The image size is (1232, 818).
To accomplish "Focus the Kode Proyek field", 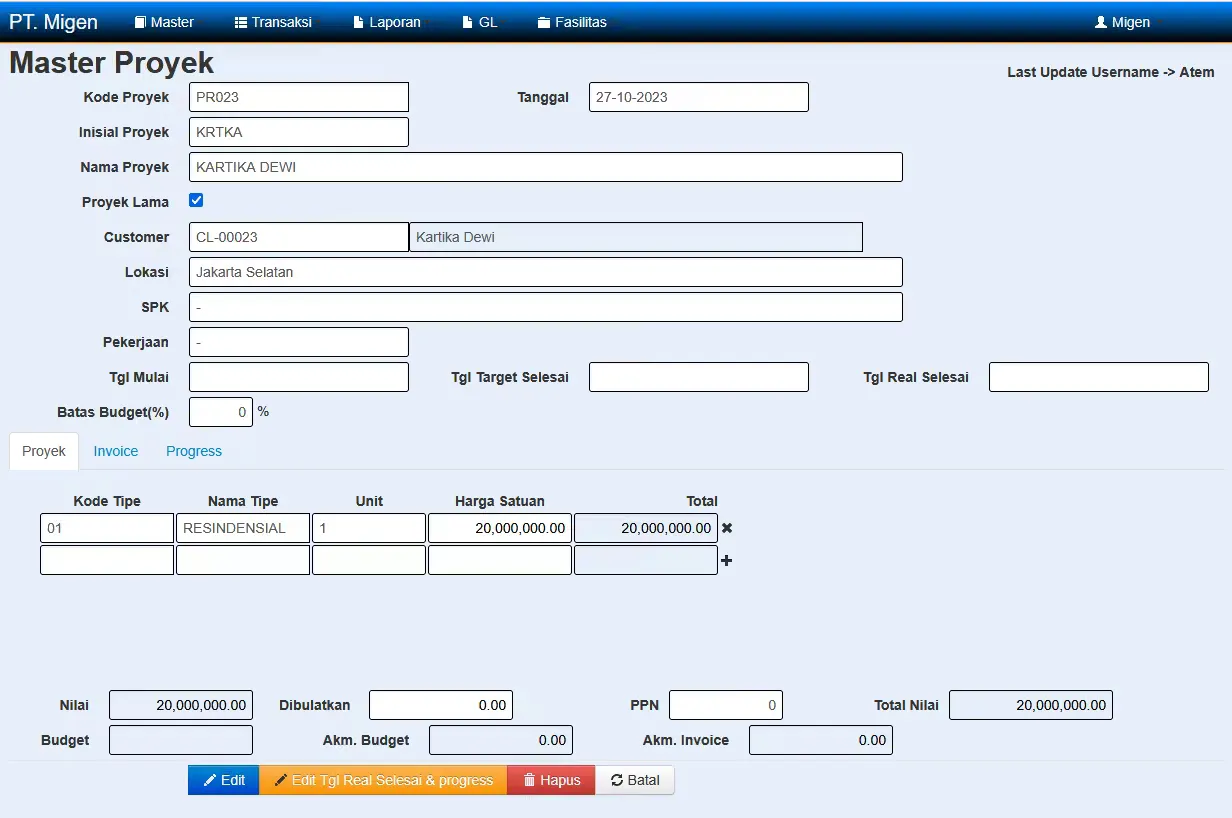I will click(x=299, y=97).
